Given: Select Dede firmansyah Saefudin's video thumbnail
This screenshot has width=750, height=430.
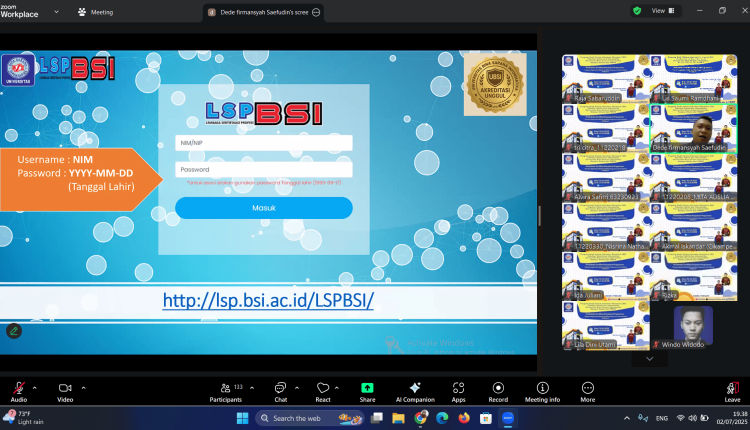Looking at the screenshot, I should [x=693, y=128].
